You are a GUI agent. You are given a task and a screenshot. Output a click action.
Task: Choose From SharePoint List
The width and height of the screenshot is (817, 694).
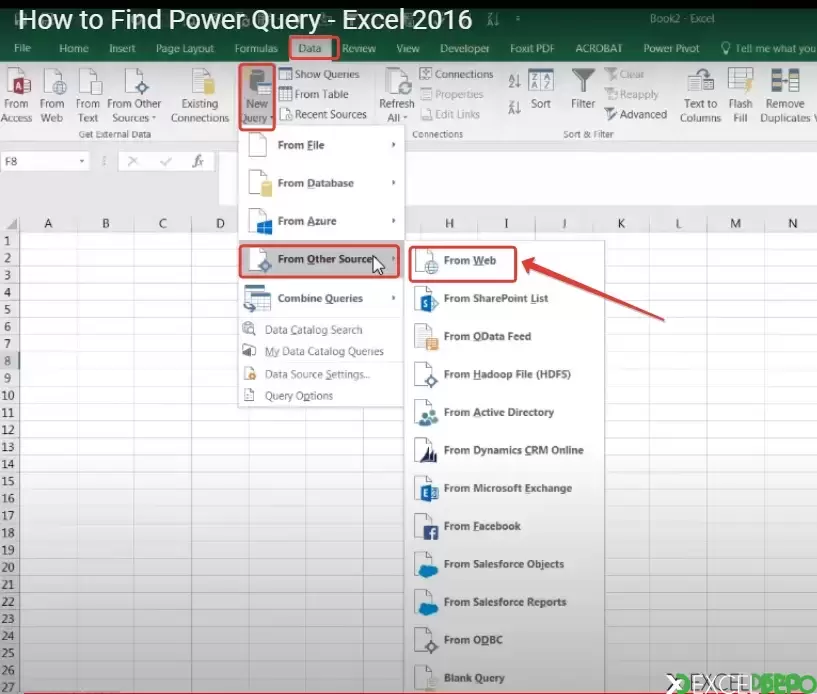point(504,299)
